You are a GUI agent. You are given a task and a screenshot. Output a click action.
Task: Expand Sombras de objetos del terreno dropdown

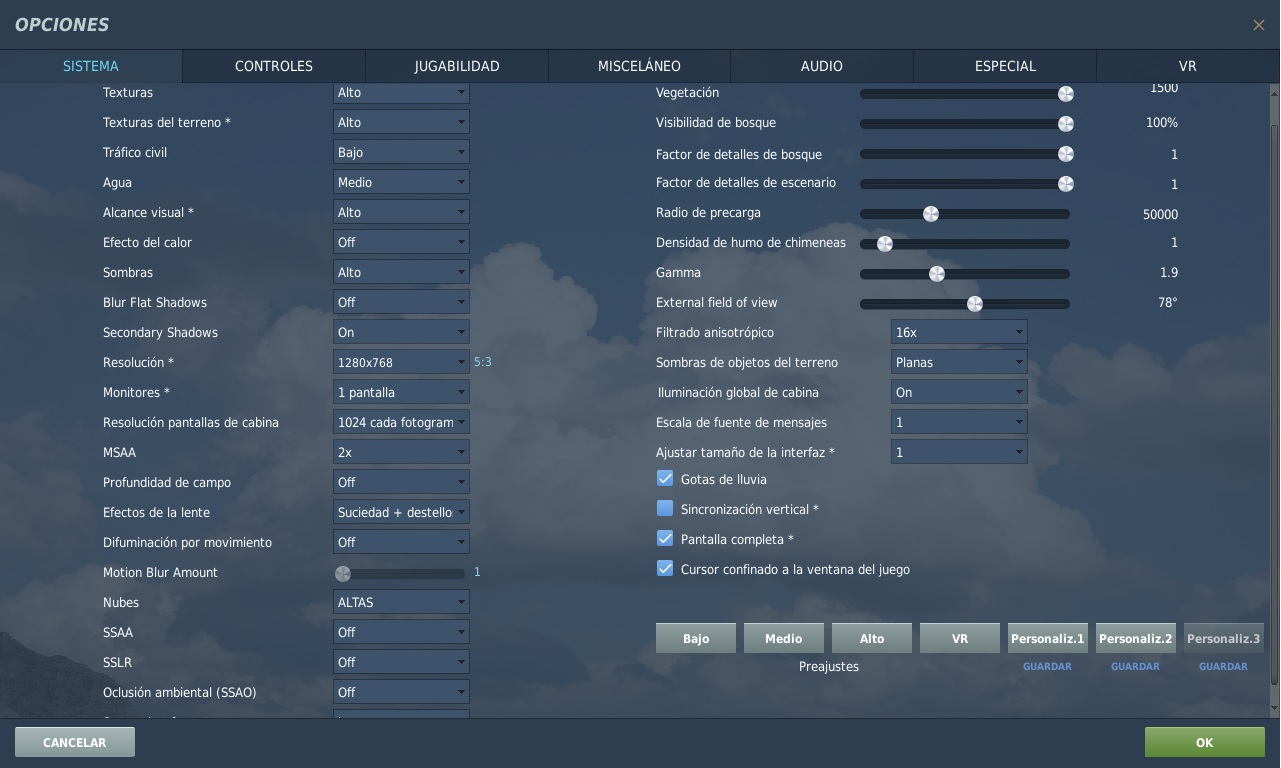pos(959,362)
